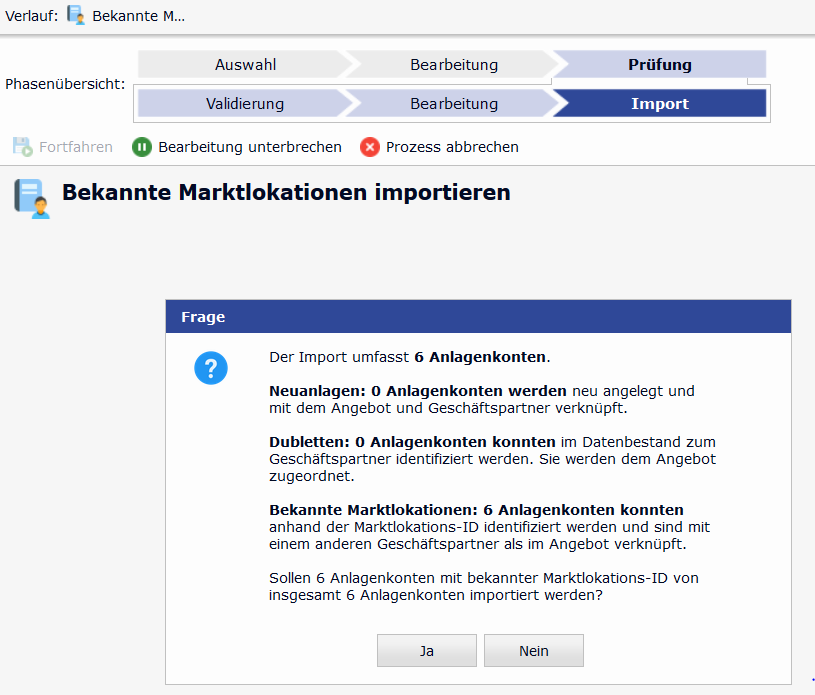The width and height of the screenshot is (815, 695).
Task: Click the blue question mark icon
Action: (x=211, y=369)
